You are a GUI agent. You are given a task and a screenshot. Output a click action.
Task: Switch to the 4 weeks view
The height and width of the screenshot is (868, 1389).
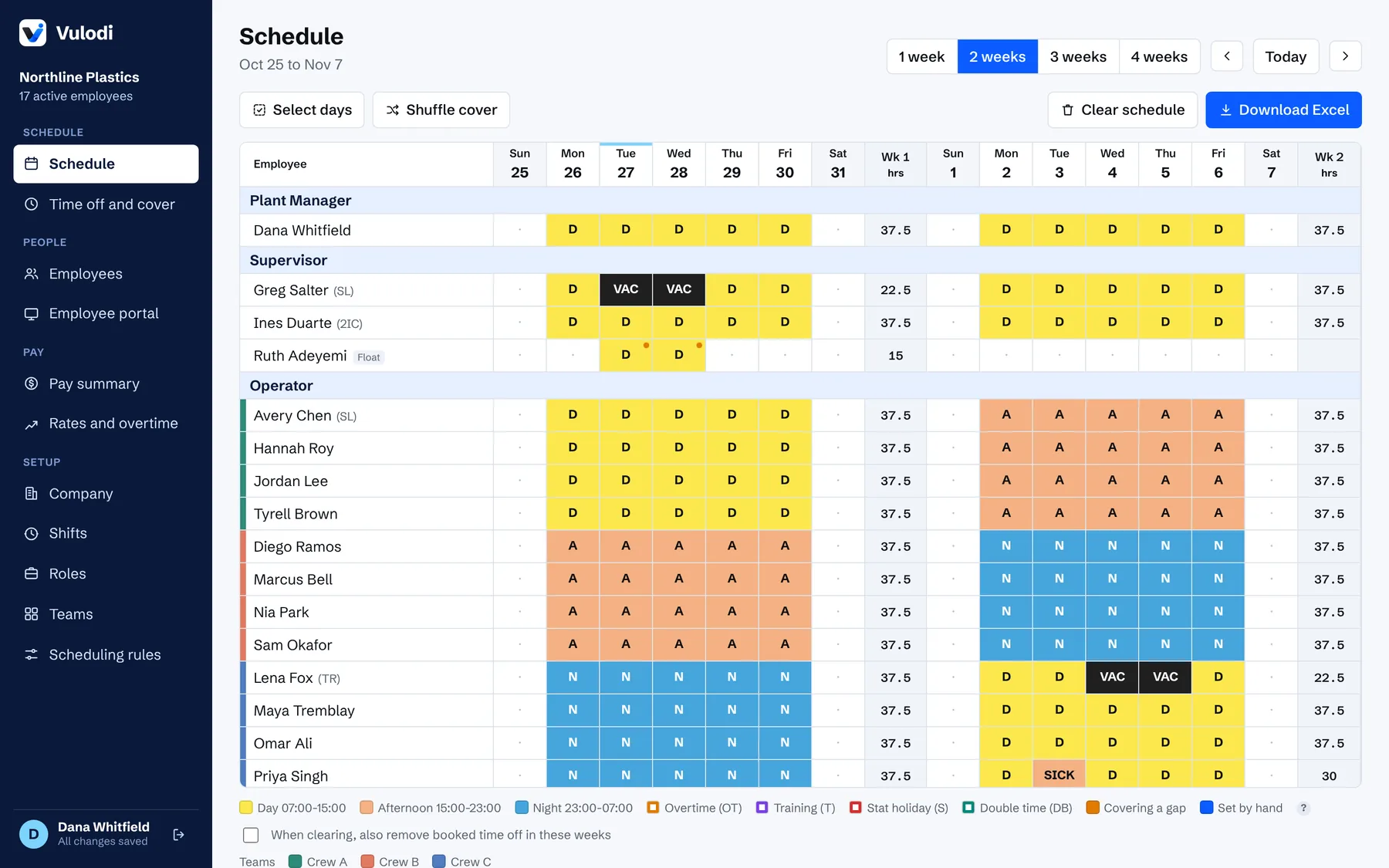(x=1159, y=56)
